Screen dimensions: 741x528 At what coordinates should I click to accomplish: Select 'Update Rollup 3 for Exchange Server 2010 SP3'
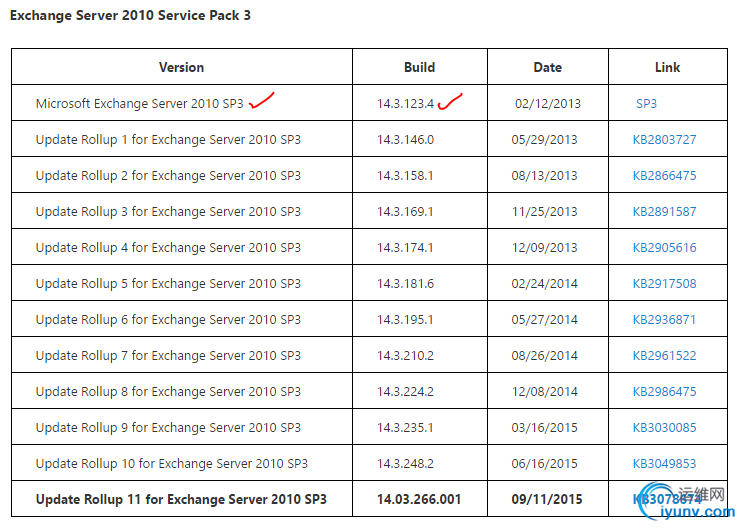click(168, 211)
